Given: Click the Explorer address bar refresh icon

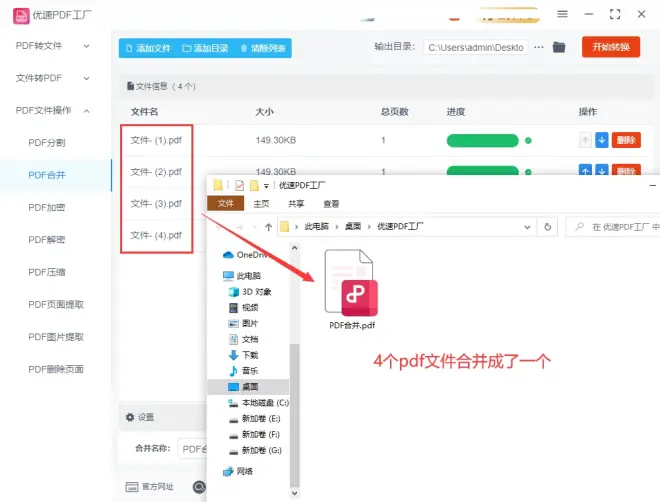Looking at the screenshot, I should [x=547, y=227].
